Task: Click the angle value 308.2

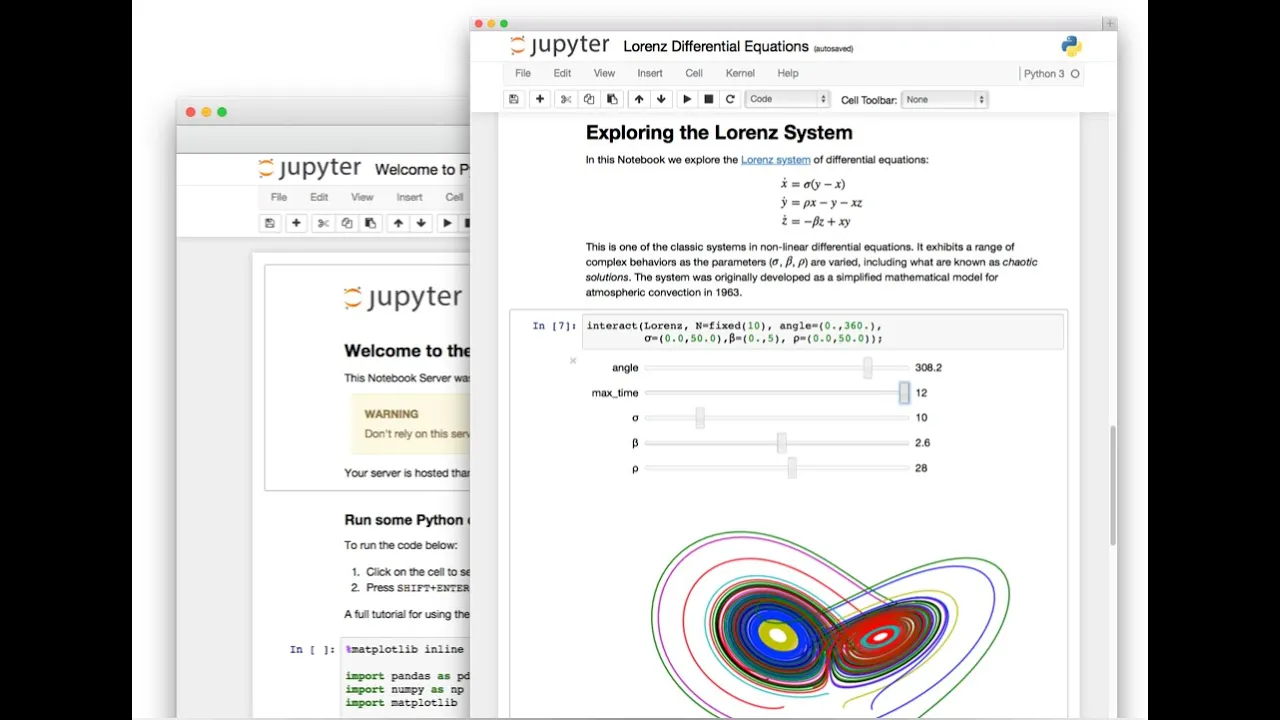Action: pyautogui.click(x=928, y=368)
